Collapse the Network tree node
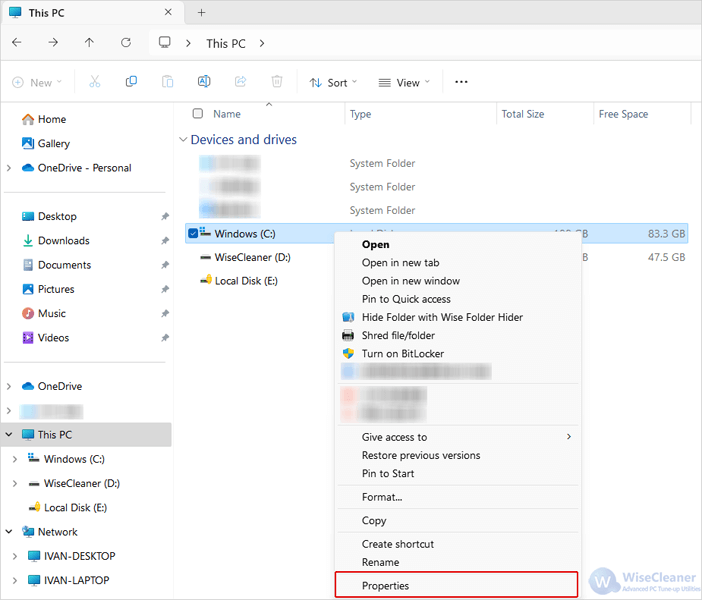The height and width of the screenshot is (600, 702). click(9, 531)
